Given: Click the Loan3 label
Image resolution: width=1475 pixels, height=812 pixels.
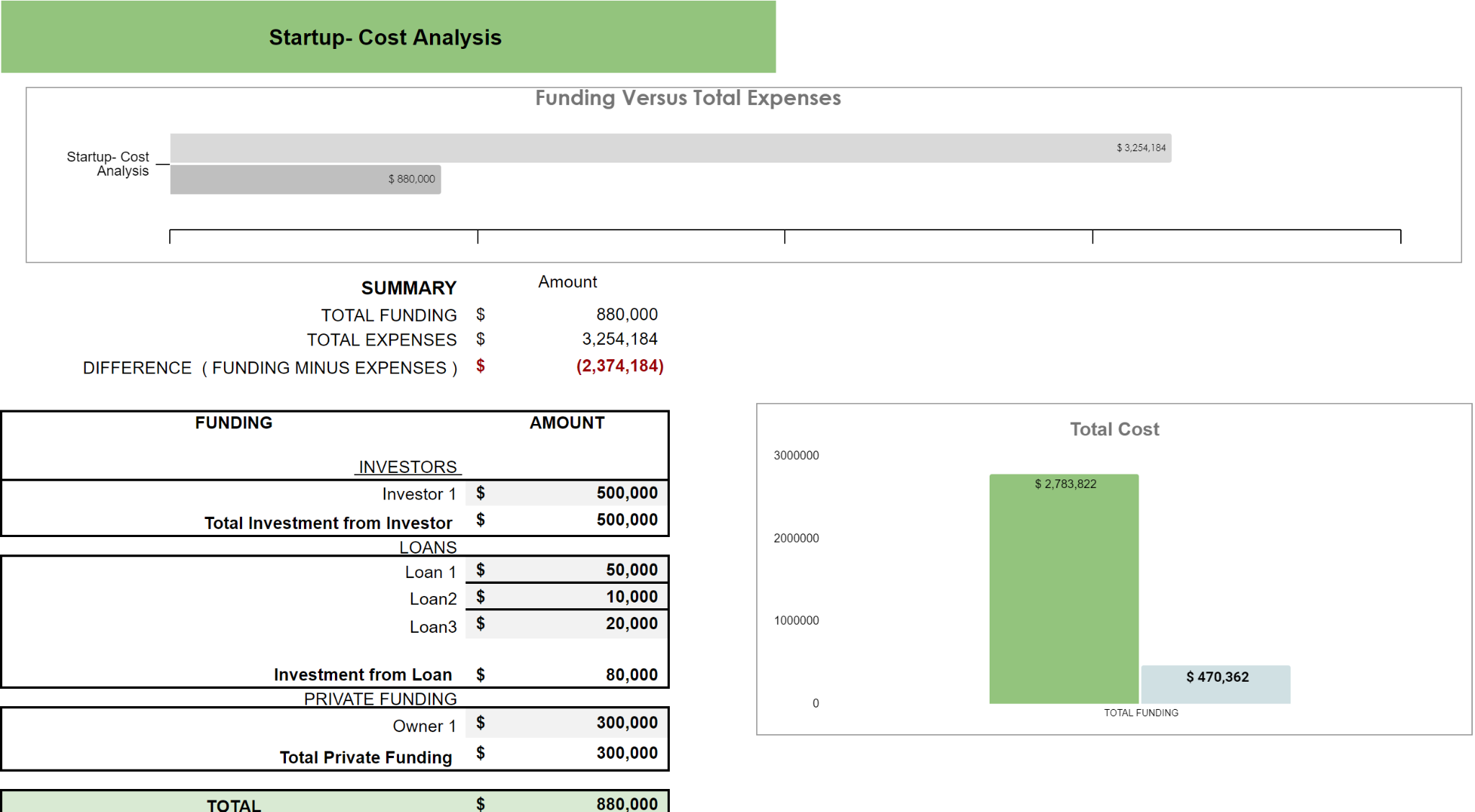Looking at the screenshot, I should pyautogui.click(x=433, y=627).
